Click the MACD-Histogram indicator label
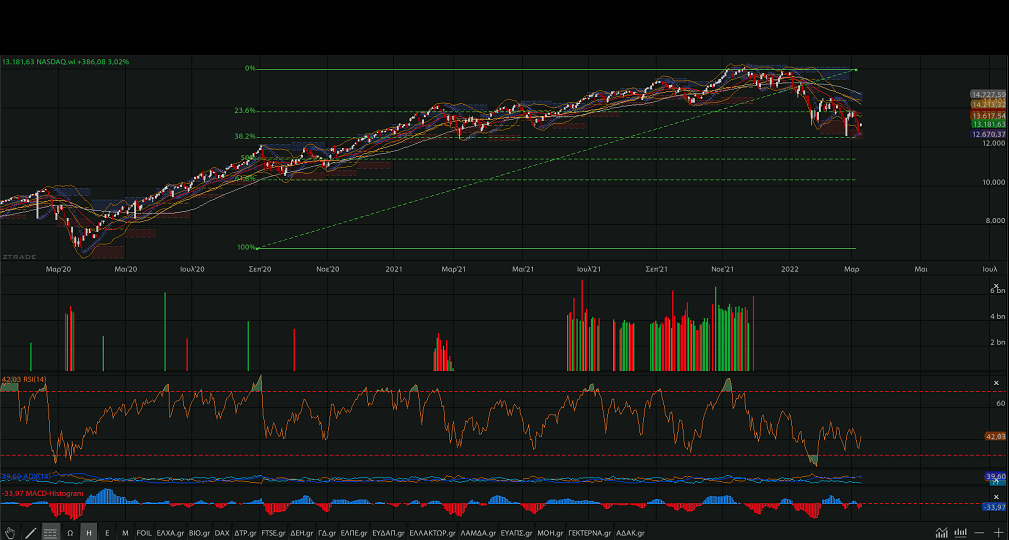This screenshot has height=540, width=1009. click(42, 494)
